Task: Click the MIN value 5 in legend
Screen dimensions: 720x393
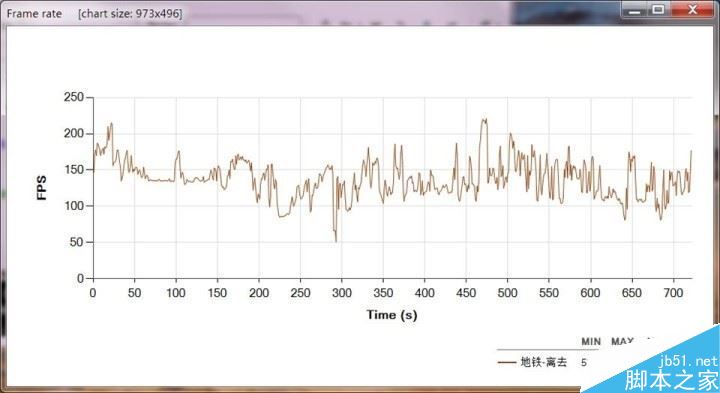Action: click(584, 362)
